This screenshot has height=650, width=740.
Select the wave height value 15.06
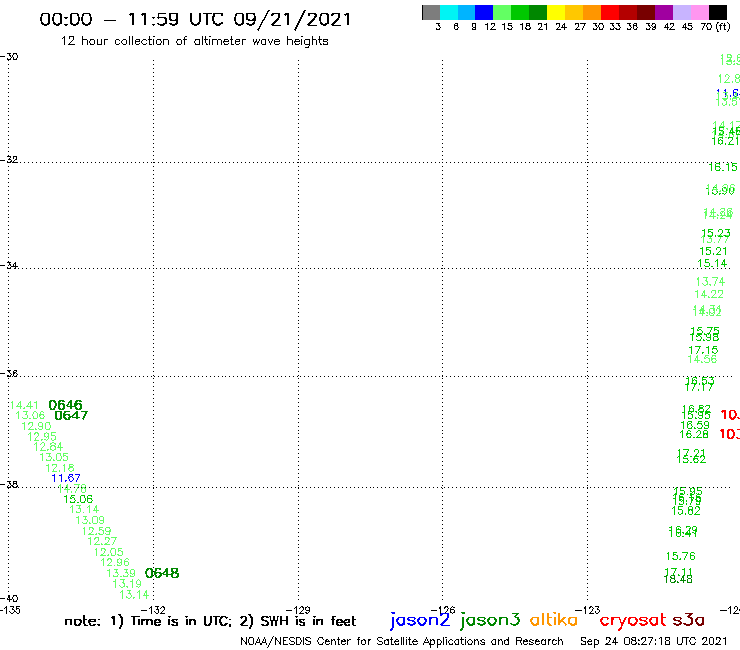[x=78, y=499]
